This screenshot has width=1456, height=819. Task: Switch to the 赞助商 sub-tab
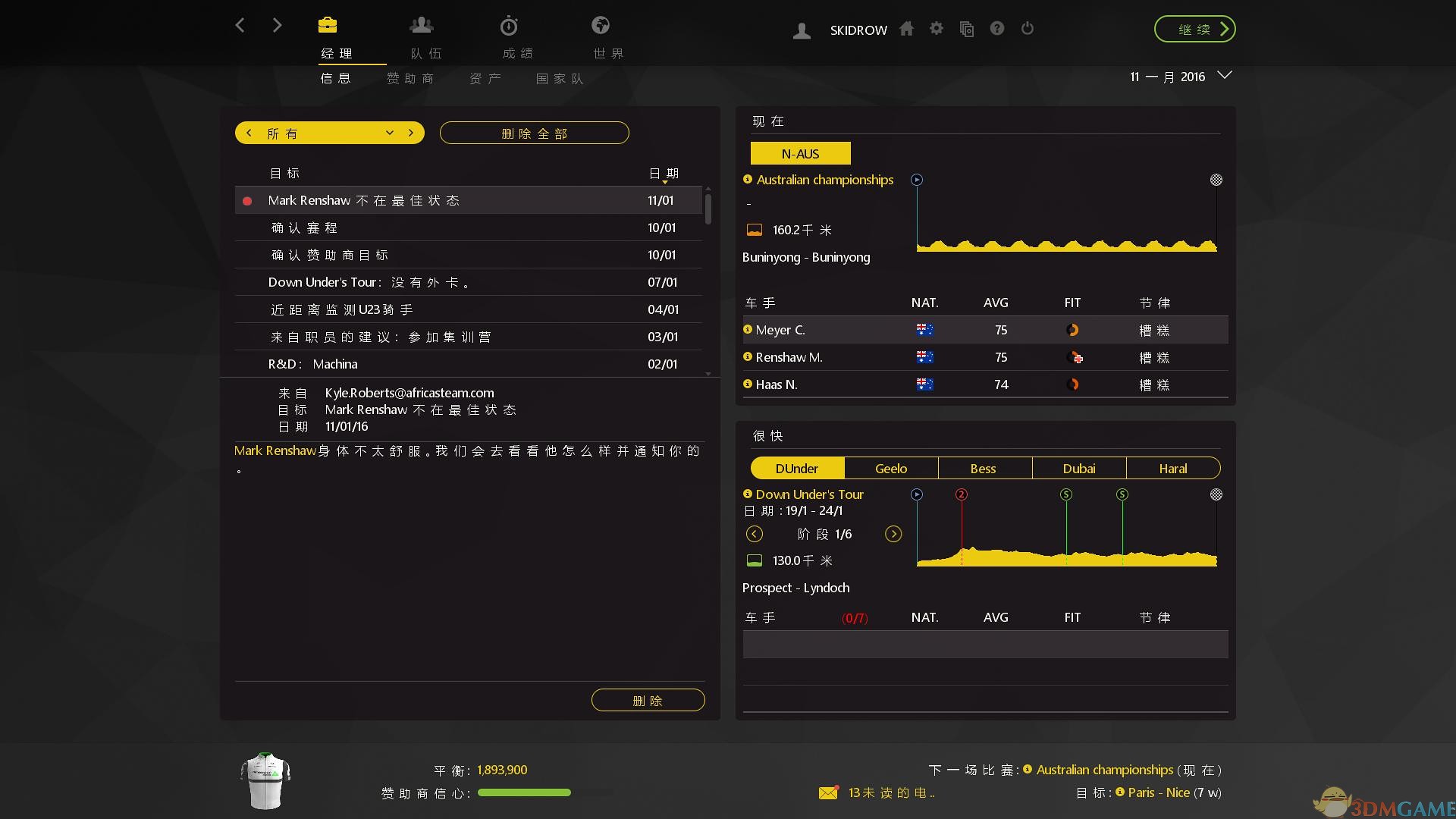point(410,78)
